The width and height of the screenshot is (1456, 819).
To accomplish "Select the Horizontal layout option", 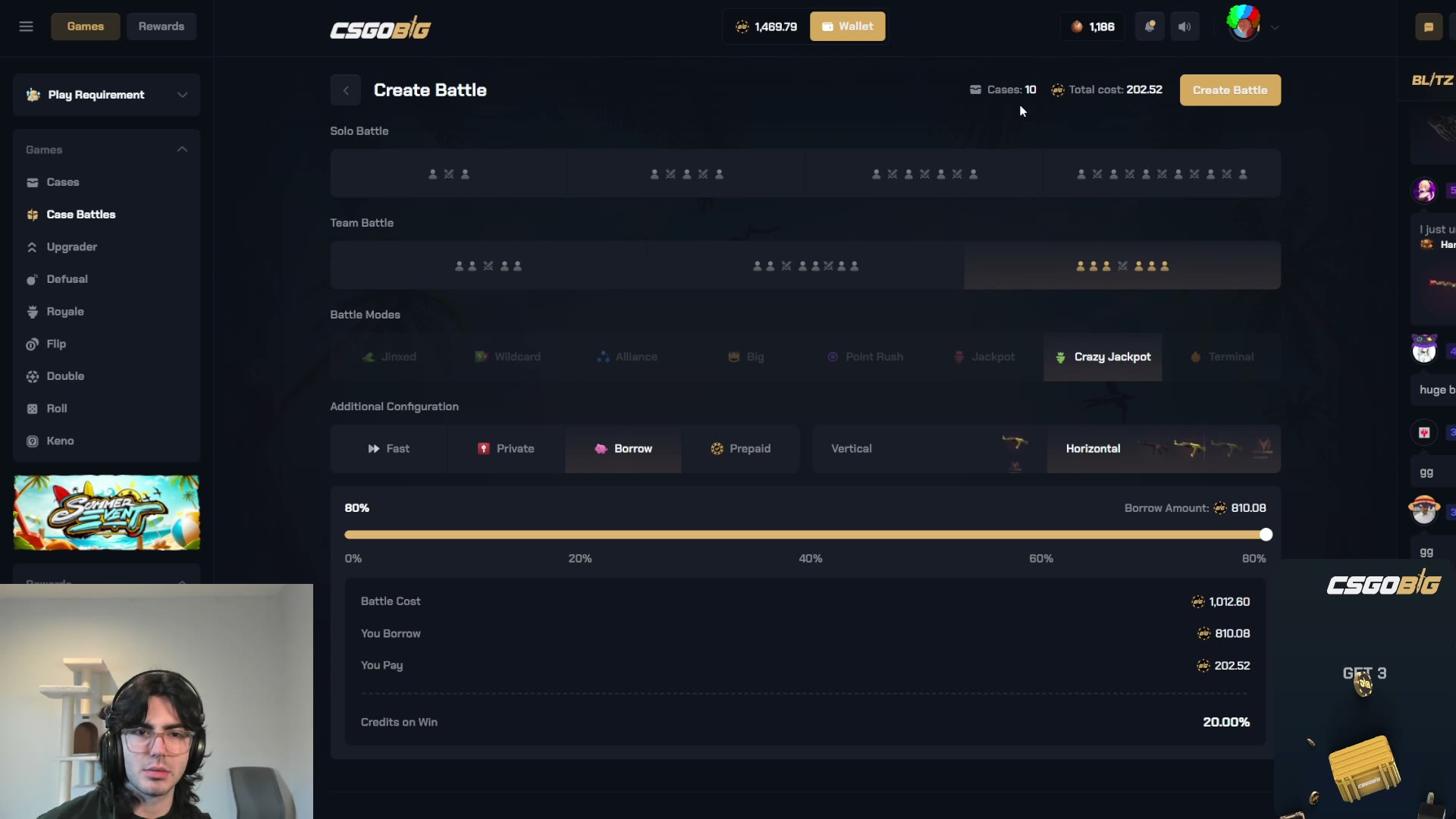I will pyautogui.click(x=1163, y=449).
